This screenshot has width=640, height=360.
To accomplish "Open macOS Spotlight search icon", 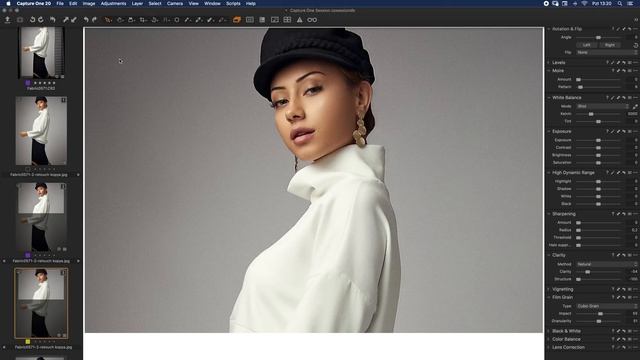I will [x=620, y=3].
